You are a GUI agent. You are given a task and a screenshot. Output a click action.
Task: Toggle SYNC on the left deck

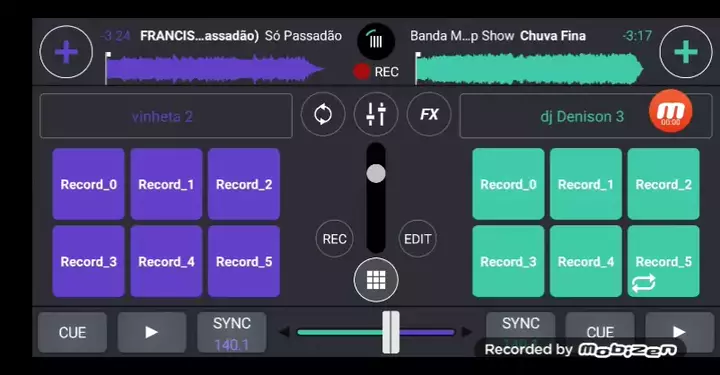[x=232, y=333]
